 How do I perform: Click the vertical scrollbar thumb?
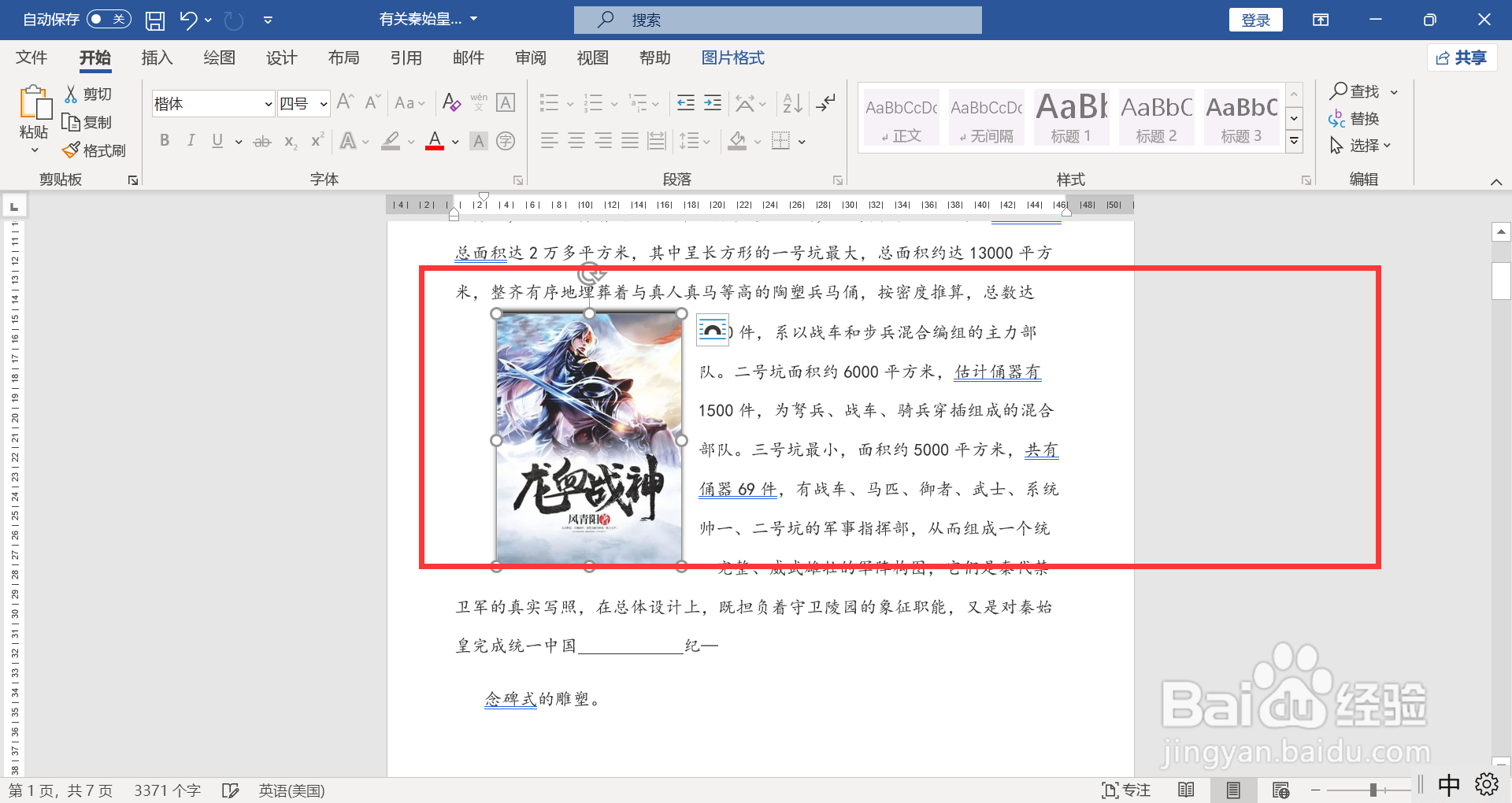[1501, 281]
